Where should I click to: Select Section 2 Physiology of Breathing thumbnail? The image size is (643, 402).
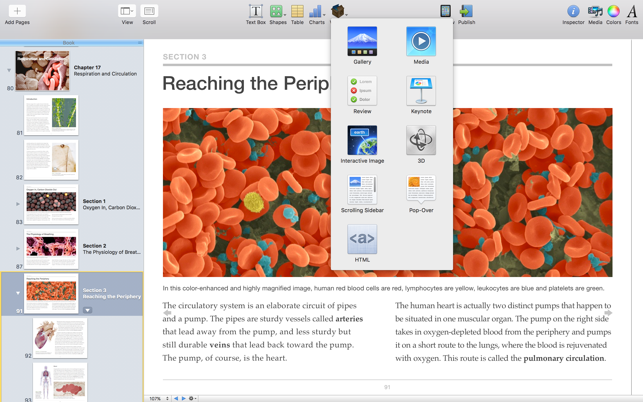point(51,248)
